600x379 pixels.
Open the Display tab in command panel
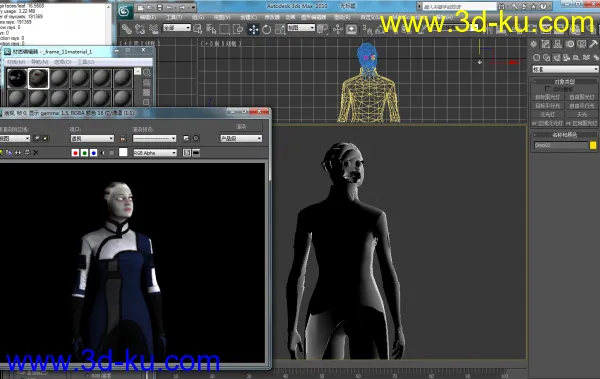[x=582, y=44]
